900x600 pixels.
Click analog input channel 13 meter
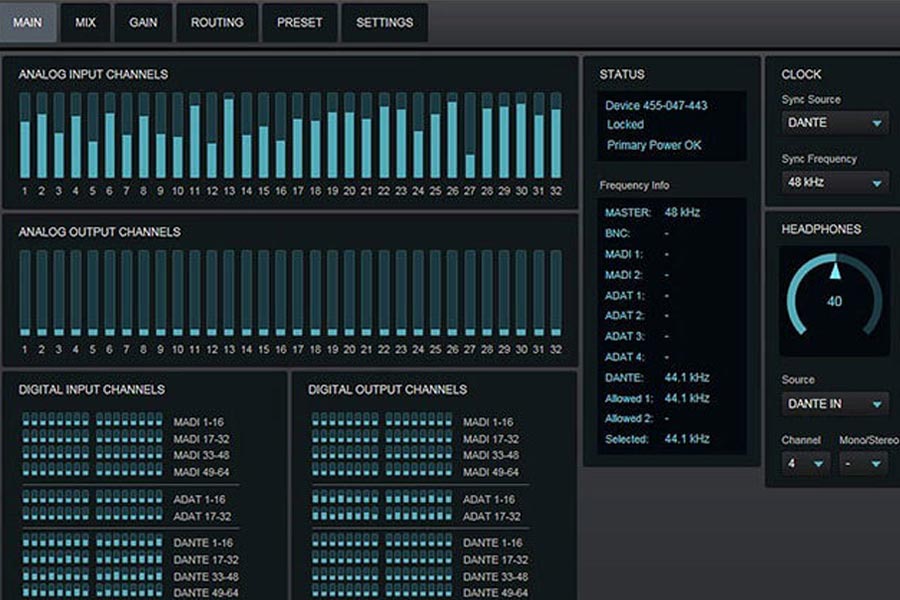(229, 135)
